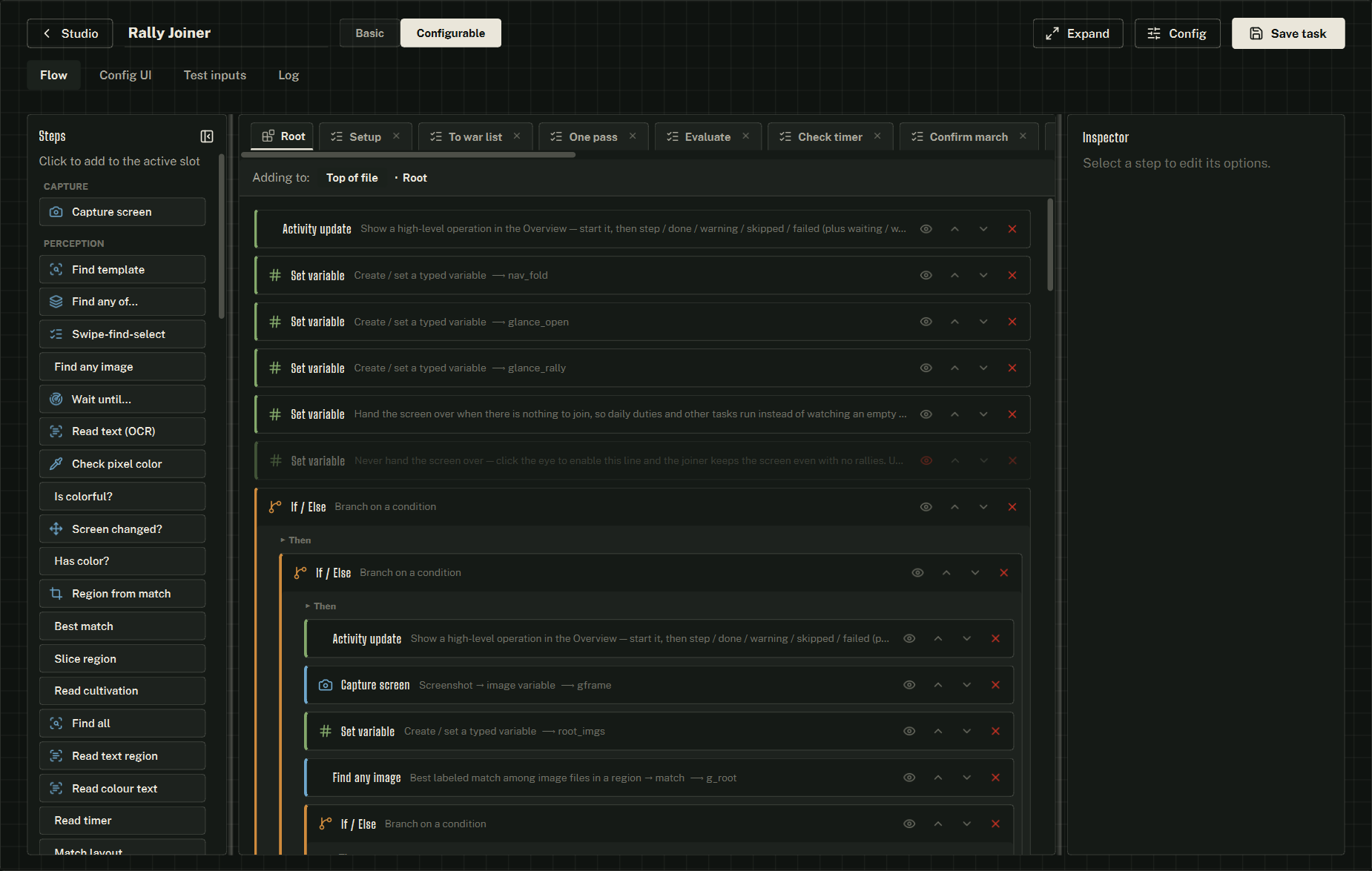1372x871 pixels.
Task: Close the Setup tab
Action: click(397, 136)
